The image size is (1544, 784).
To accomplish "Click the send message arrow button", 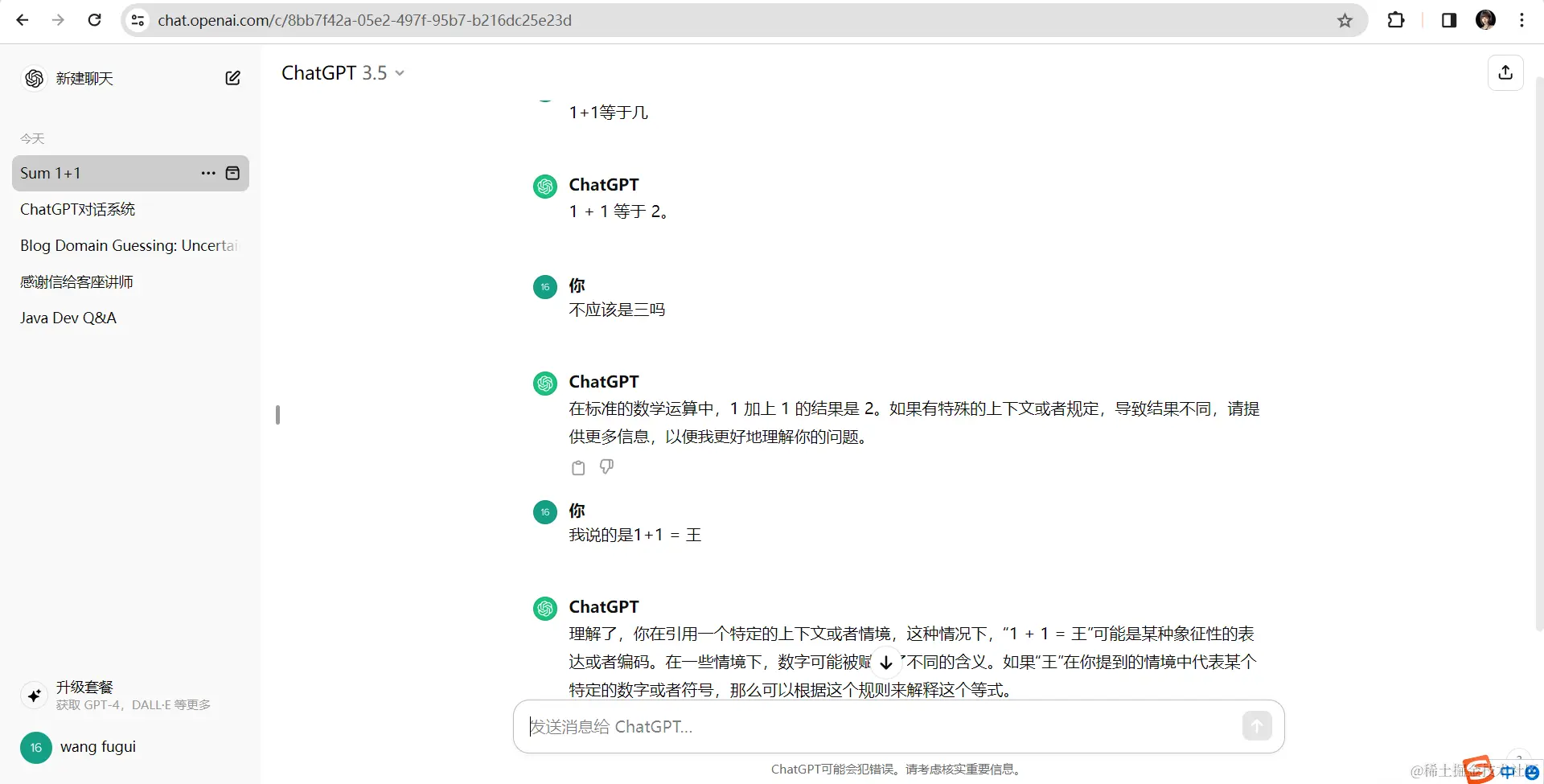I will tap(1257, 726).
